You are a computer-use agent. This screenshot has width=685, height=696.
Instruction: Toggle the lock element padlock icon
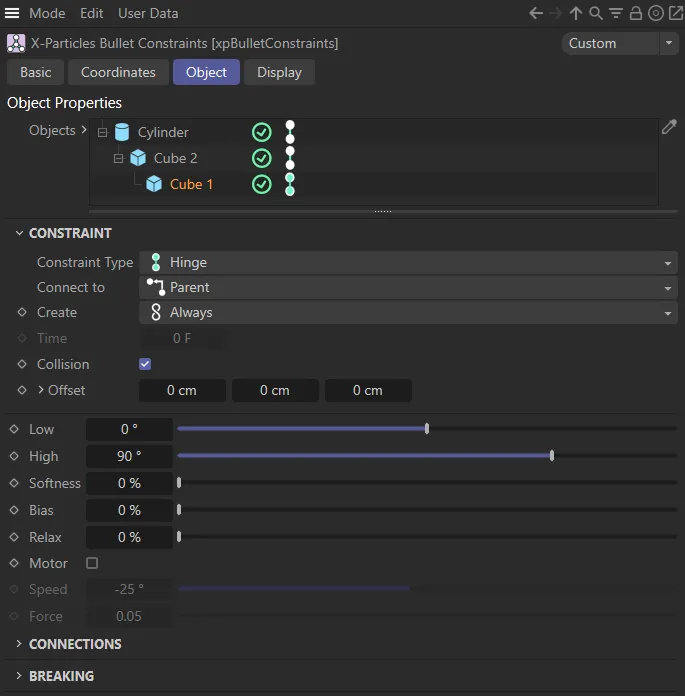coord(636,13)
